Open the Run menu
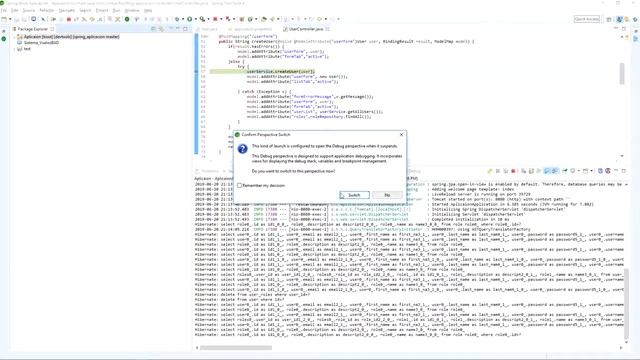This screenshot has height=360, width=640. tap(116, 10)
